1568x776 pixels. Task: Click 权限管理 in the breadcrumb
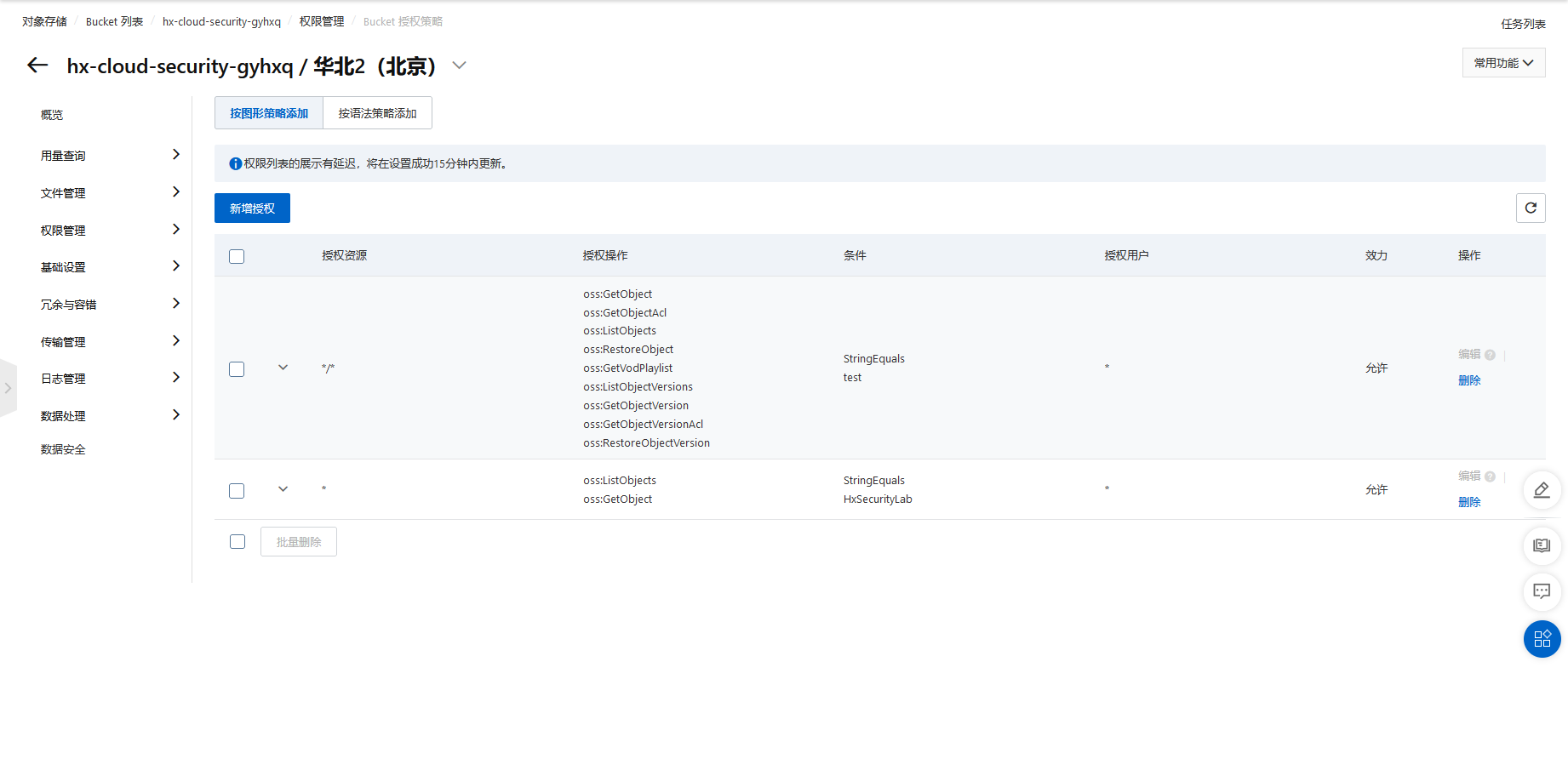tap(322, 21)
